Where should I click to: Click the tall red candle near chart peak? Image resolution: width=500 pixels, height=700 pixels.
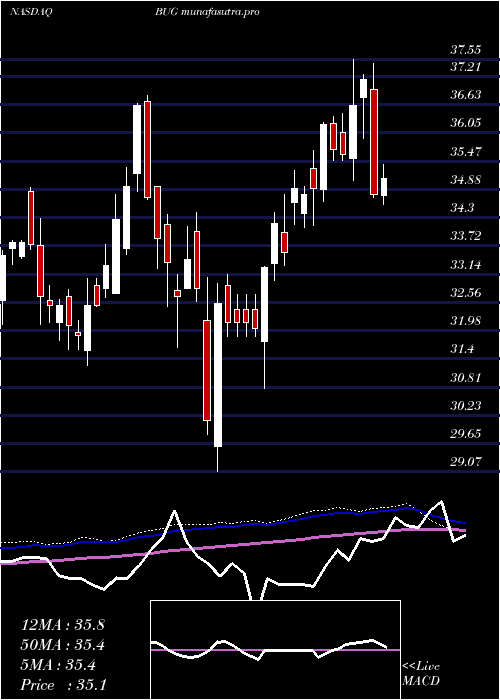[374, 142]
